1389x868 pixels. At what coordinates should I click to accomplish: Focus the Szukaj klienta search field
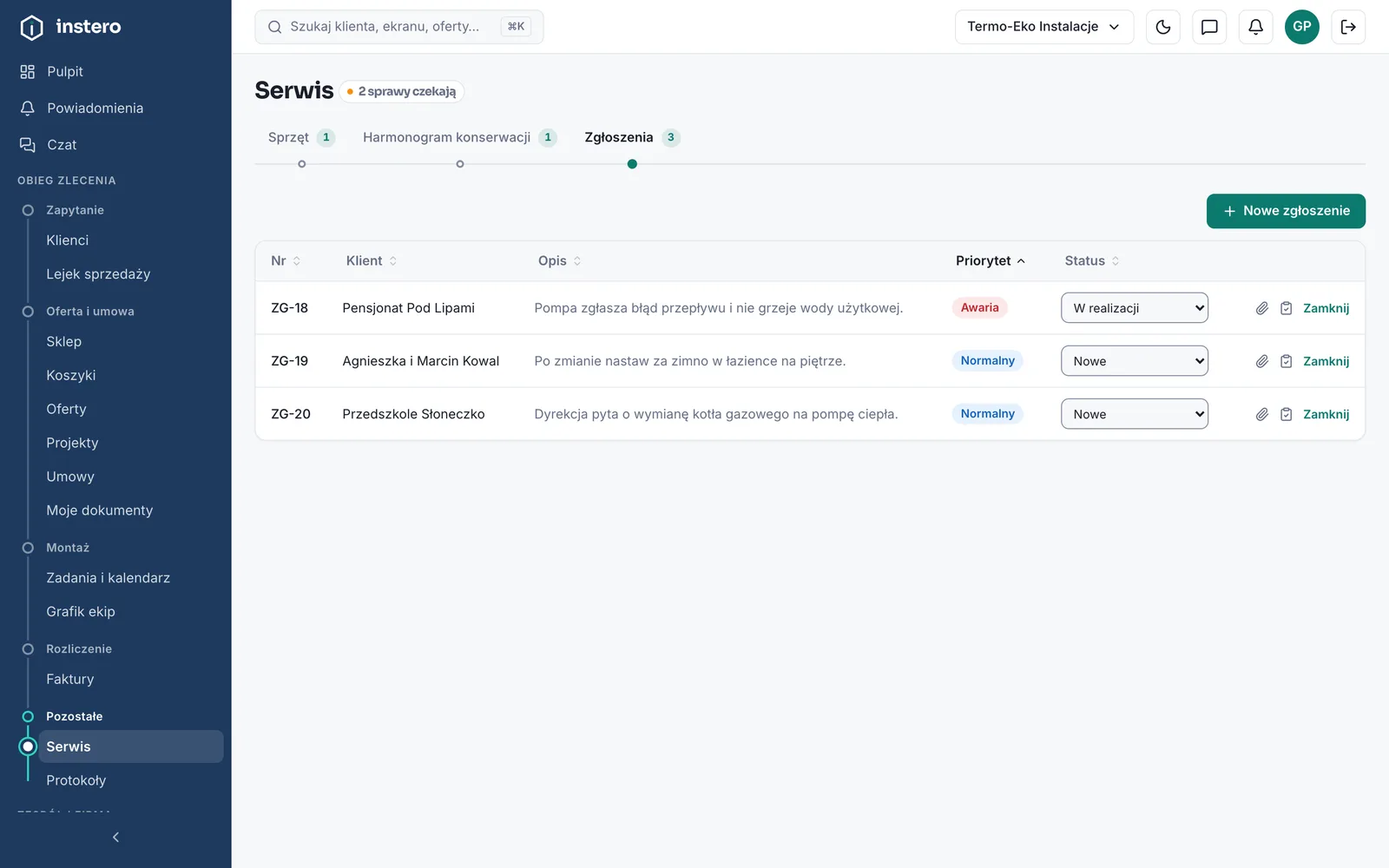click(x=399, y=27)
